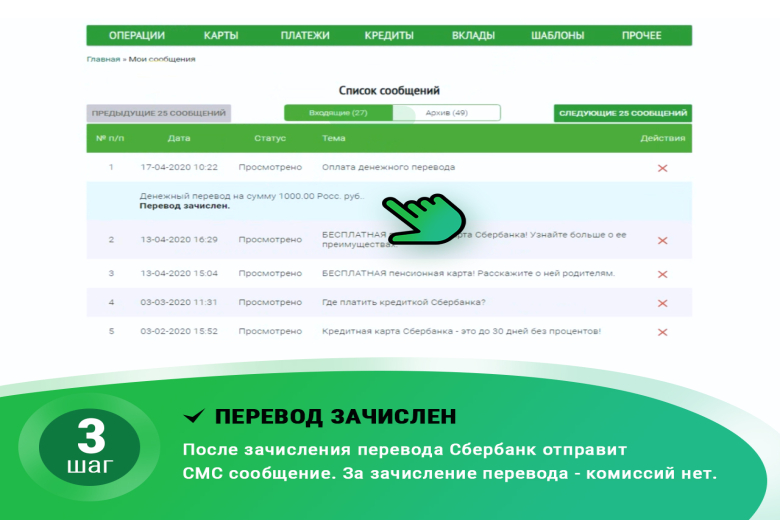Viewport: 780px width, 520px height.
Task: Select the ВКЛАДЫ menu item
Action: 473,36
